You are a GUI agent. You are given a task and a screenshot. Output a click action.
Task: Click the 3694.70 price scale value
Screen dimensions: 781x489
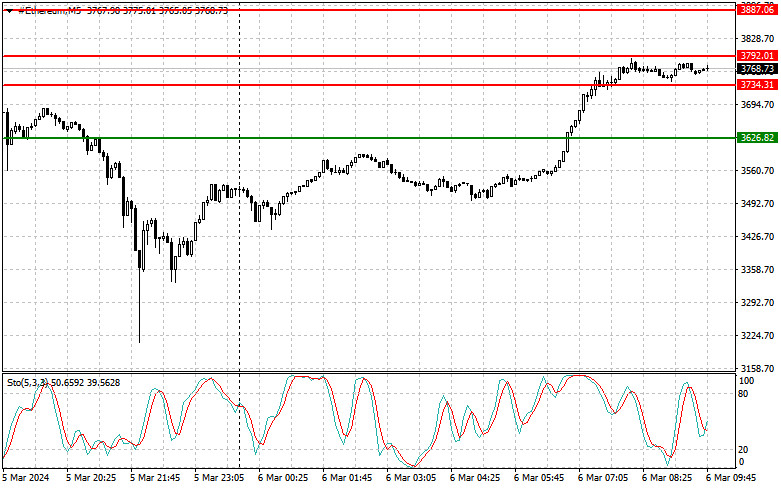[x=757, y=105]
